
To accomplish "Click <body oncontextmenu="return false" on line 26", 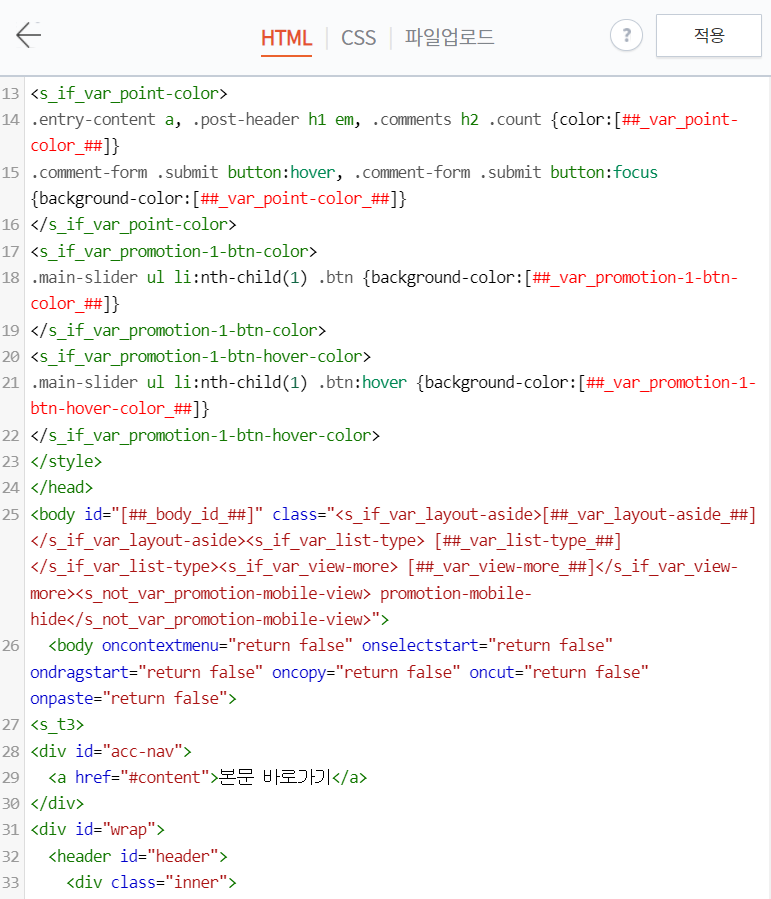I will [200, 646].
